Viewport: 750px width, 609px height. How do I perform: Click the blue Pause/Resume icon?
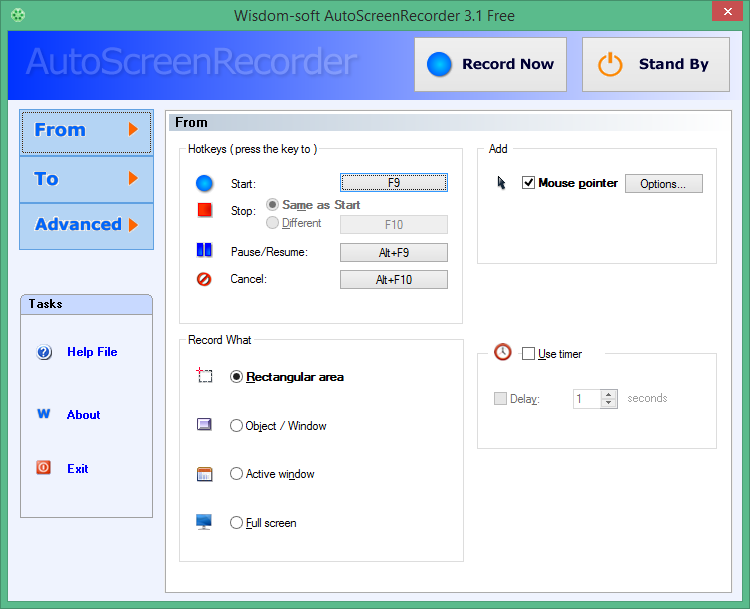tap(204, 250)
